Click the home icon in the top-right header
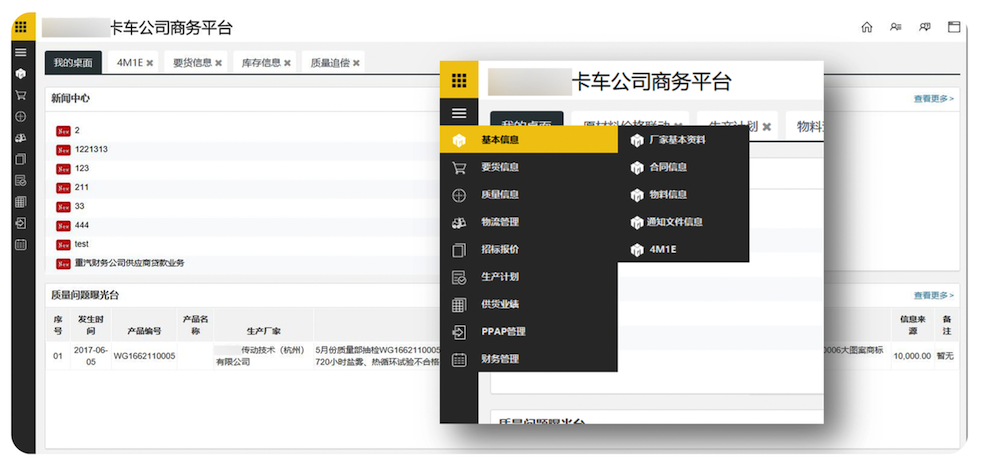 [x=866, y=27]
